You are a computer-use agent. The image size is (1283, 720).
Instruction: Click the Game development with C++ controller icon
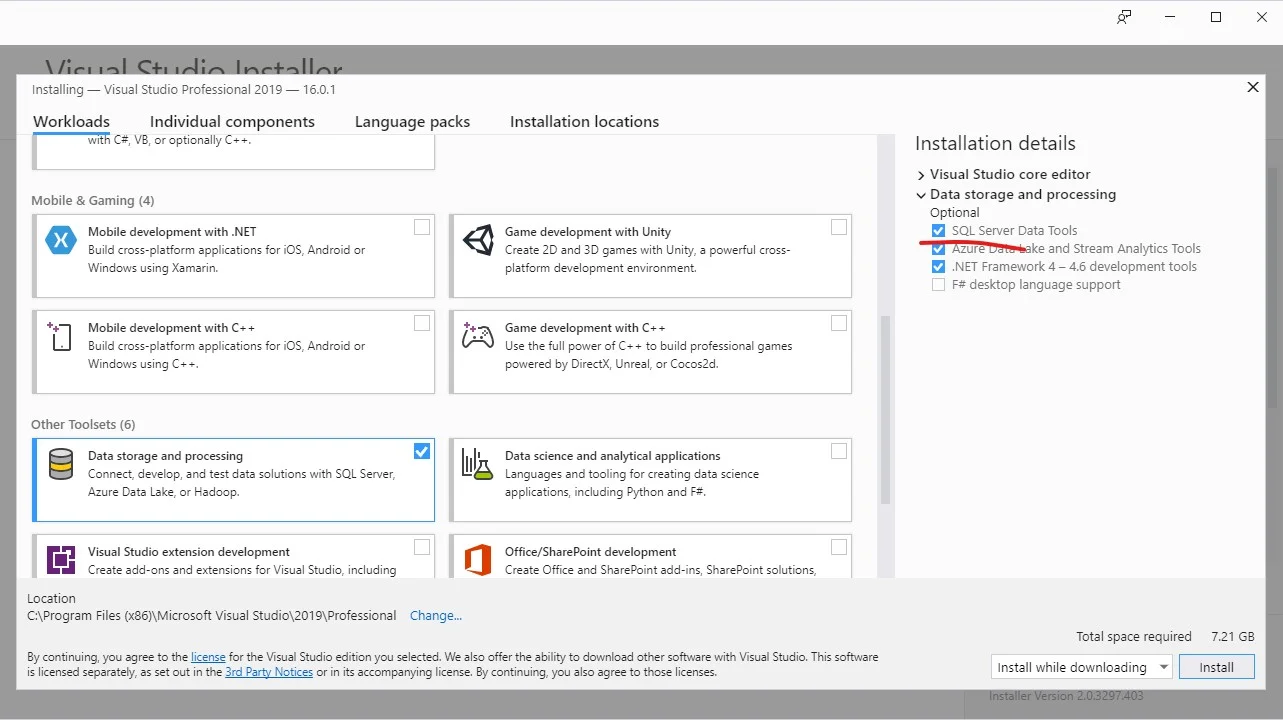[477, 336]
